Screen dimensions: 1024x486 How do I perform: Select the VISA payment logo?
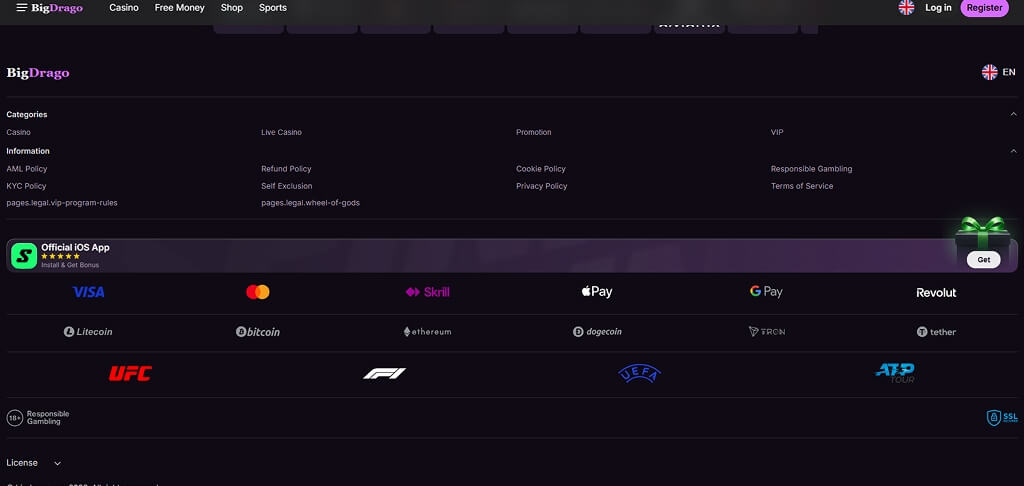(89, 292)
